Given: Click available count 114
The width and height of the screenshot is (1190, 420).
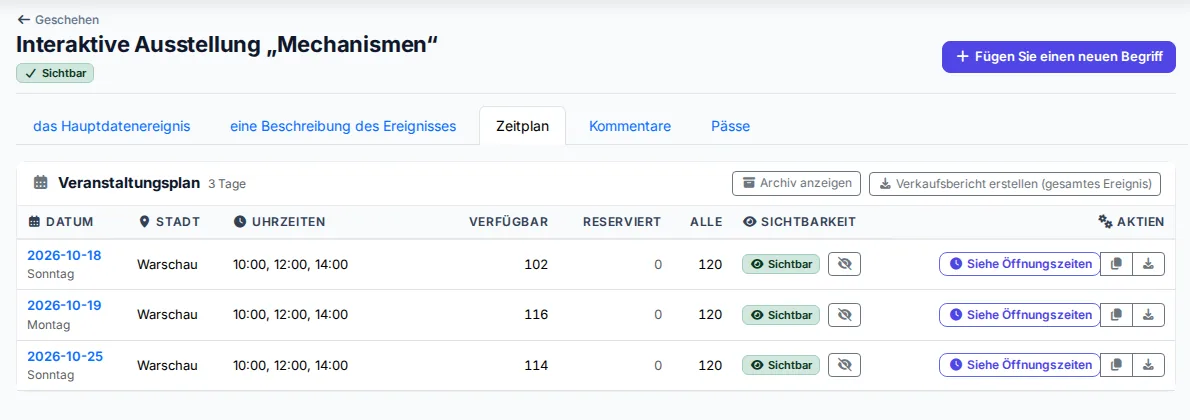Looking at the screenshot, I should coord(536,365).
